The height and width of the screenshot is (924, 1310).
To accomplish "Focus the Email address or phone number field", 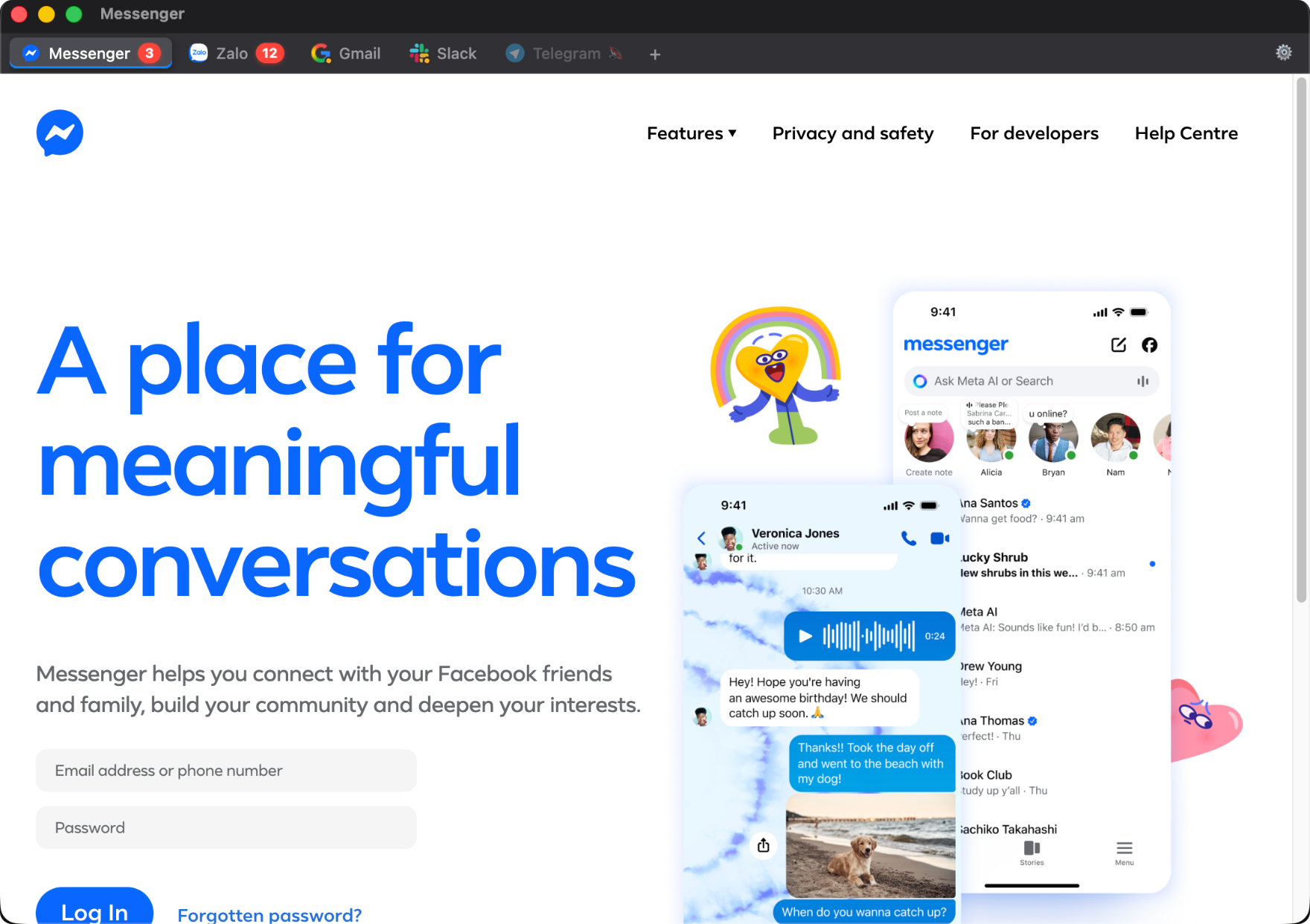I will point(226,770).
